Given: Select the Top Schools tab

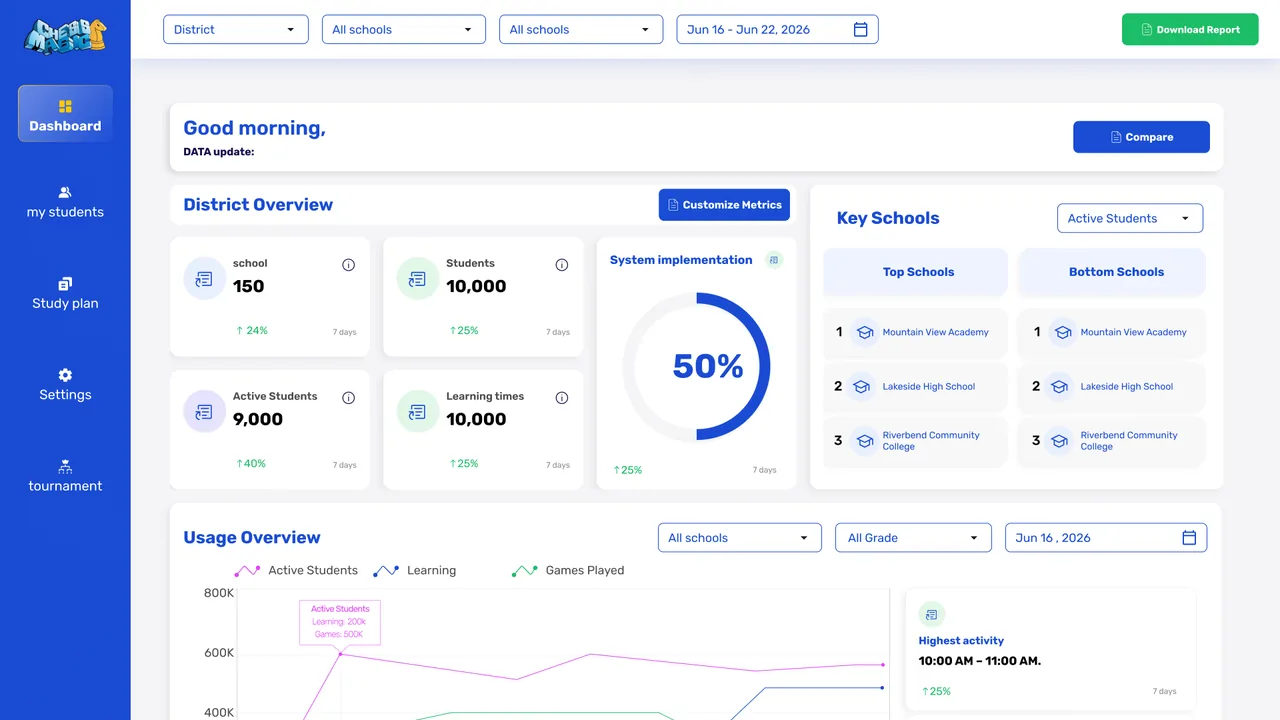Looking at the screenshot, I should click(916, 272).
